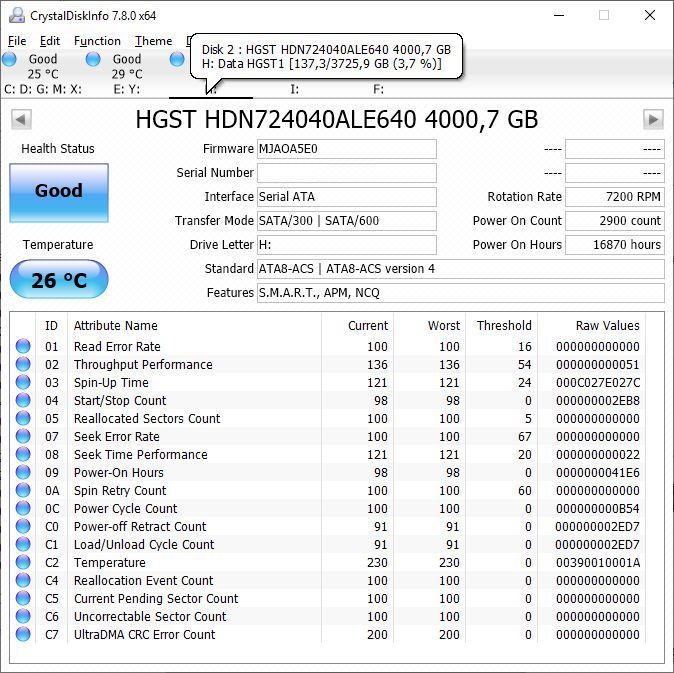Screen dimensions: 674x673
Task: Click the Threshold column header
Action: 504,326
